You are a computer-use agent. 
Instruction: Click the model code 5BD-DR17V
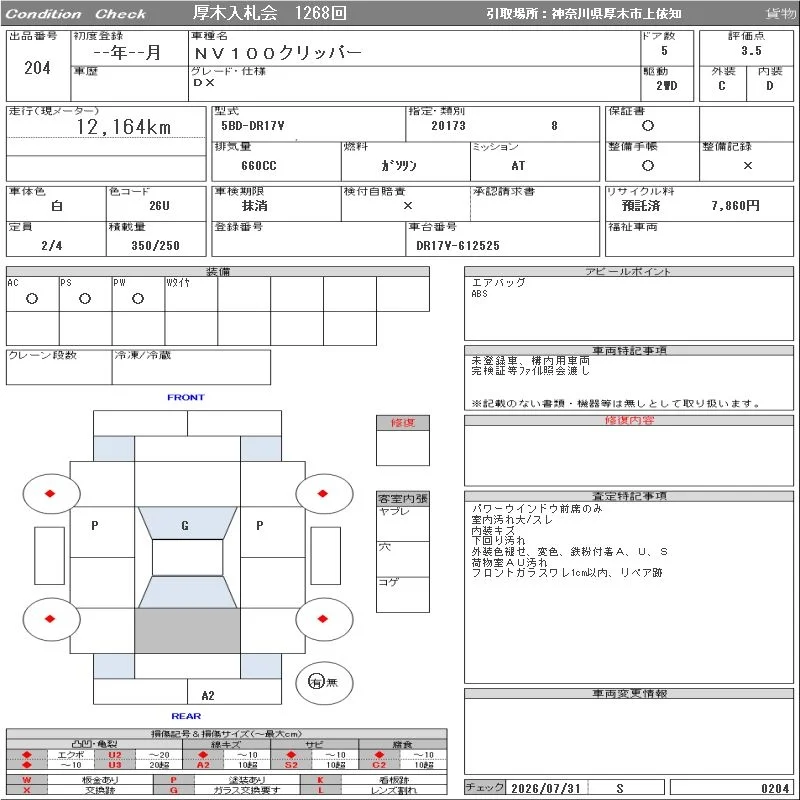[x=253, y=126]
